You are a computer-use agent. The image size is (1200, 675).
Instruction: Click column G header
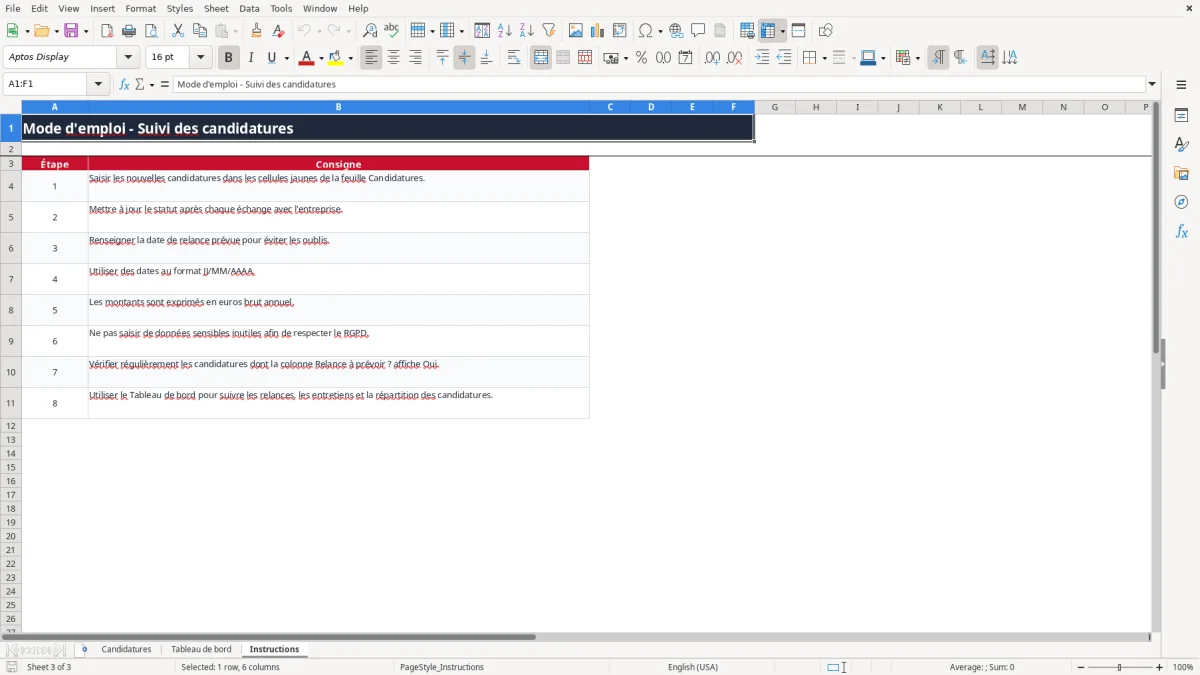point(775,107)
